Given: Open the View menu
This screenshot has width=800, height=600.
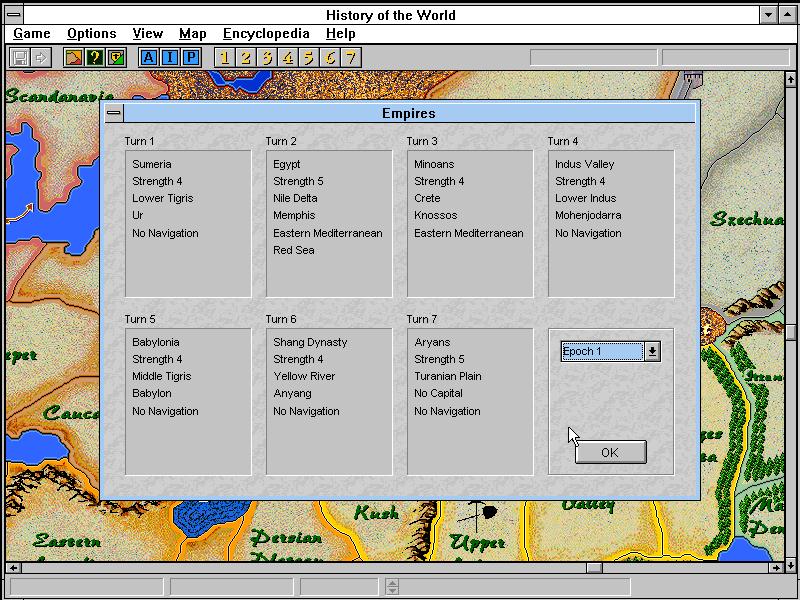Looking at the screenshot, I should pyautogui.click(x=147, y=34).
